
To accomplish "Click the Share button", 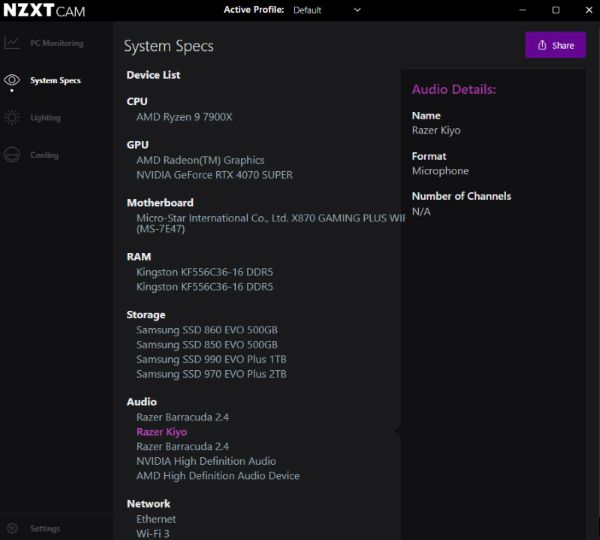I will 555,45.
